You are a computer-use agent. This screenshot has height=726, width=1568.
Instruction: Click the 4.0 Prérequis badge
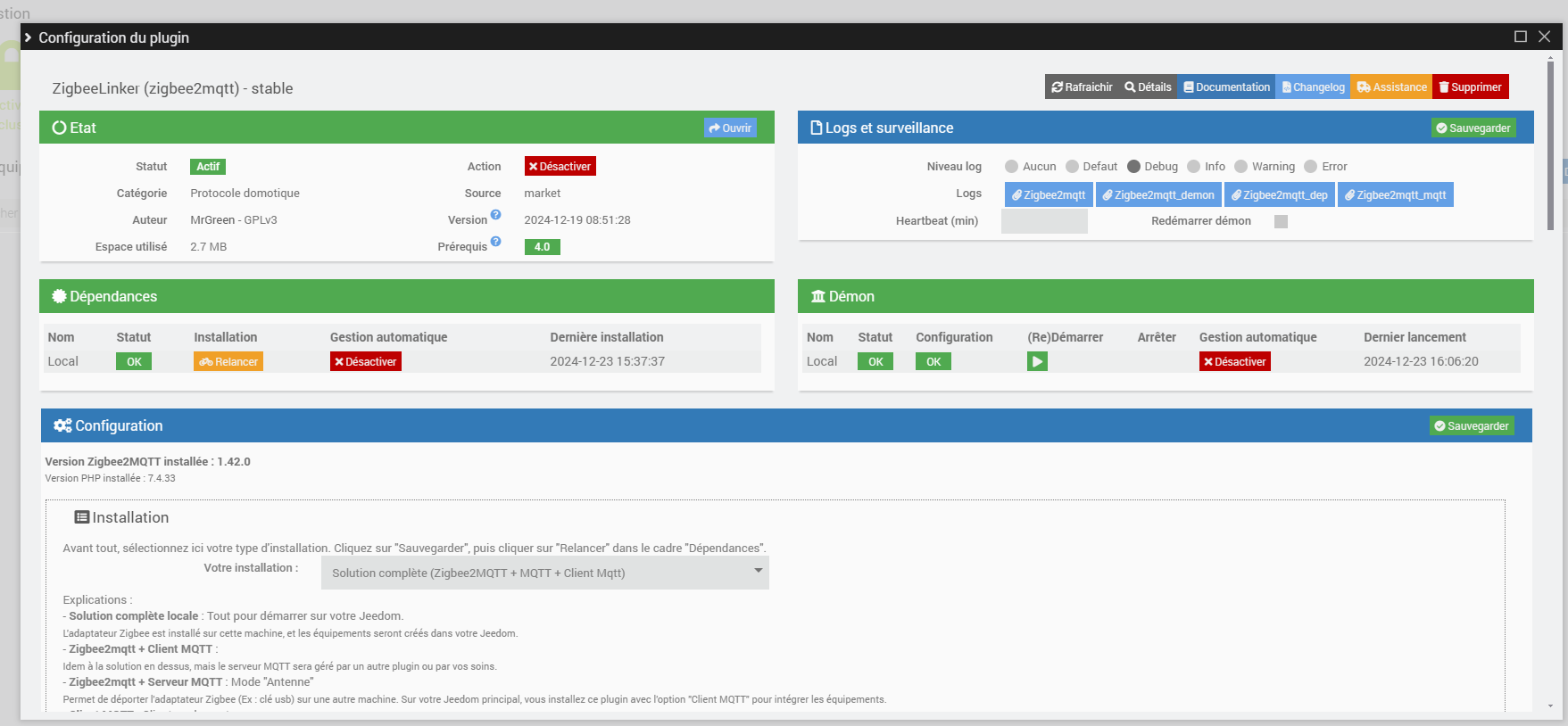[542, 247]
